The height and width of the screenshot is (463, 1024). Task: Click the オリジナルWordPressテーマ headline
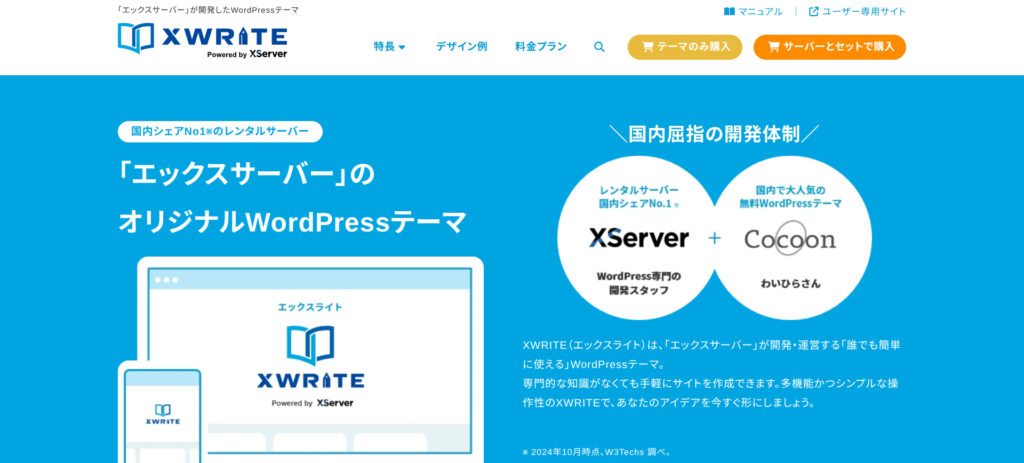tap(292, 222)
